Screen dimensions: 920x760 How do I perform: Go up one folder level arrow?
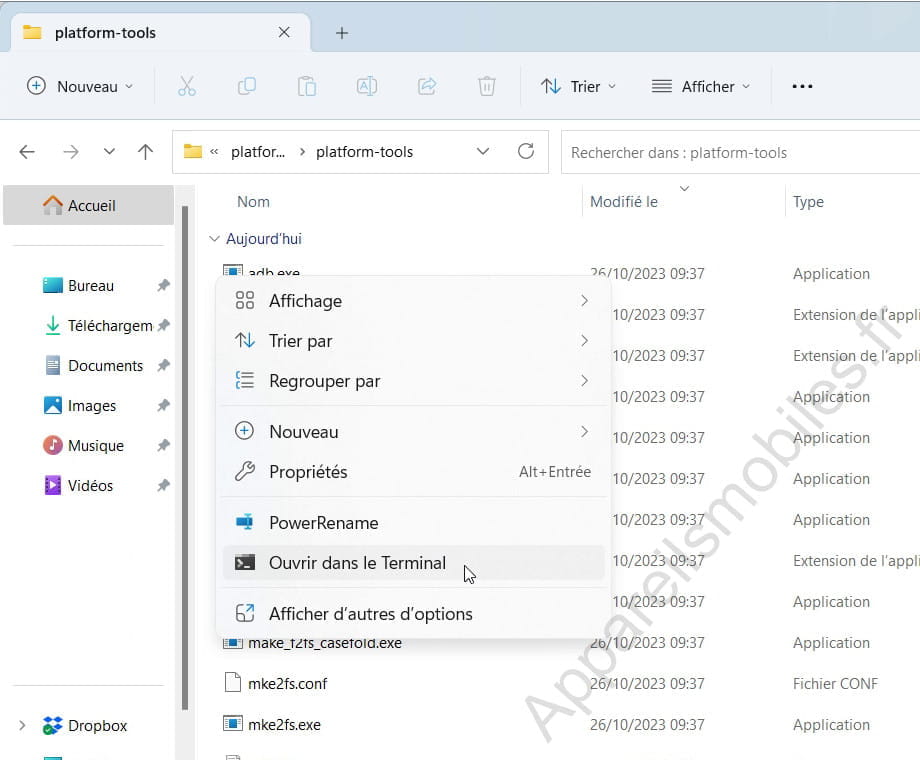pos(145,152)
